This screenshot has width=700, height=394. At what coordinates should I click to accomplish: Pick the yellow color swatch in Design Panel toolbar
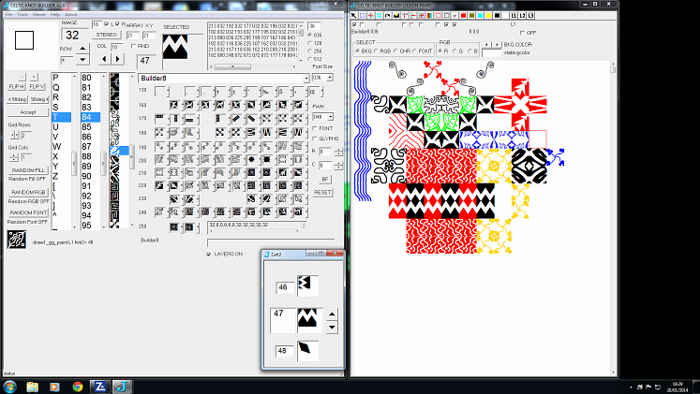[x=489, y=16]
